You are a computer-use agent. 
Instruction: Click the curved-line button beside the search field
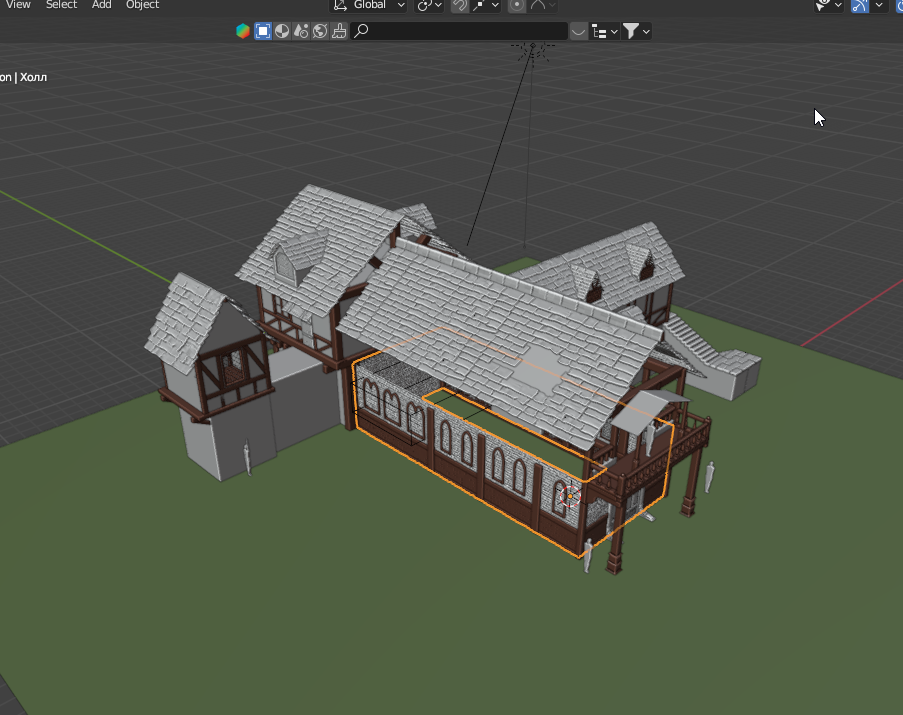[x=578, y=32]
